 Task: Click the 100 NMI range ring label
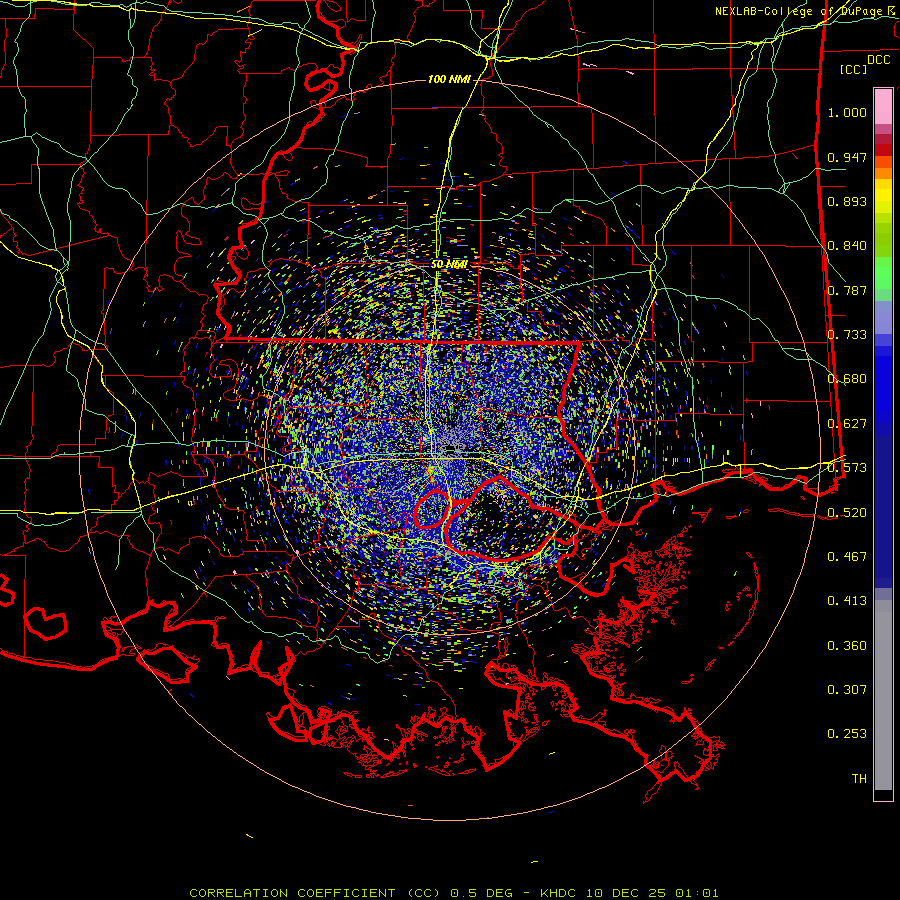[x=448, y=79]
